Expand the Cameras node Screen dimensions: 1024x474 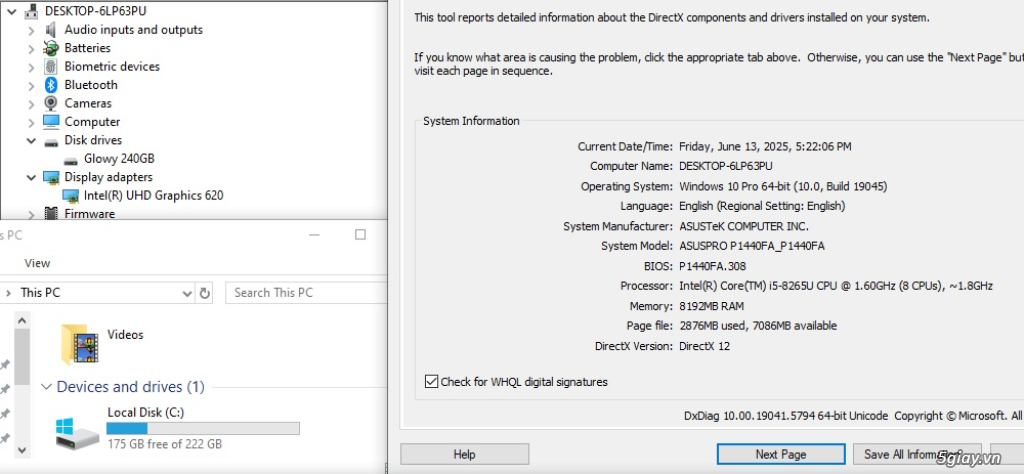pos(31,104)
